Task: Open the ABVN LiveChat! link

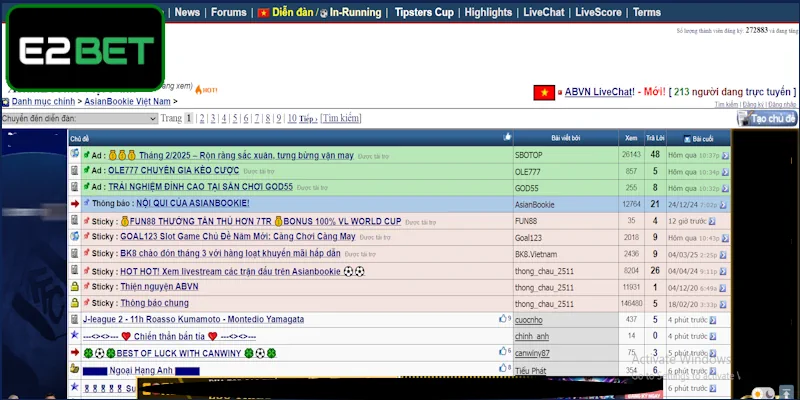Action: (598, 92)
